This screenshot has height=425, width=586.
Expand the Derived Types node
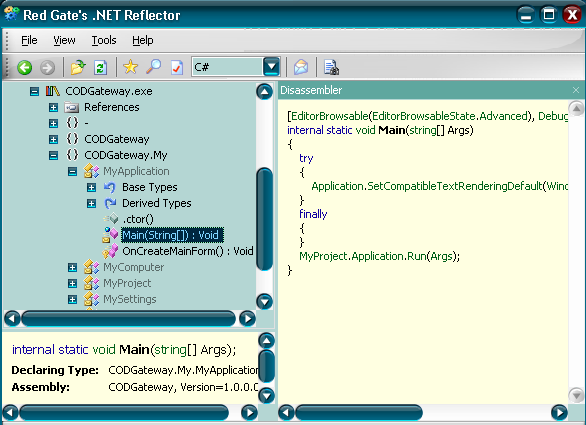92,204
